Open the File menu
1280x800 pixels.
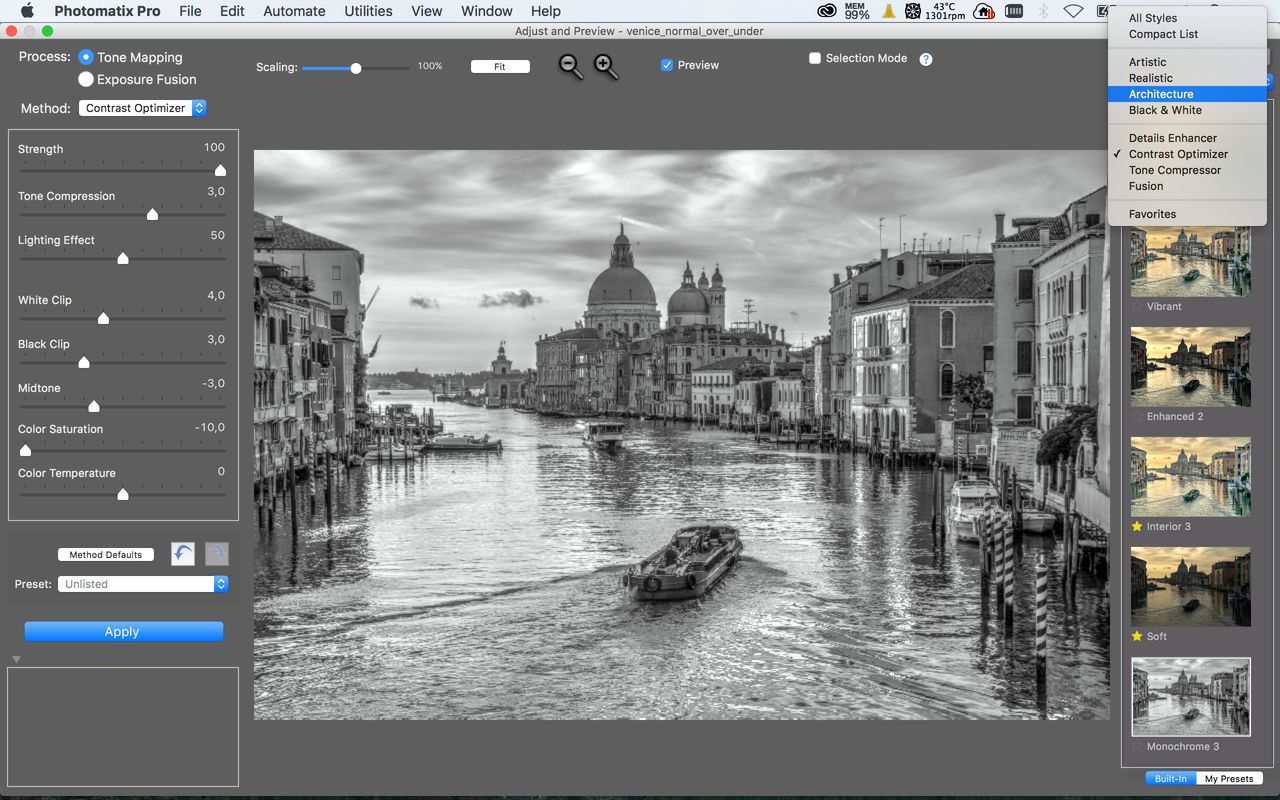(190, 11)
